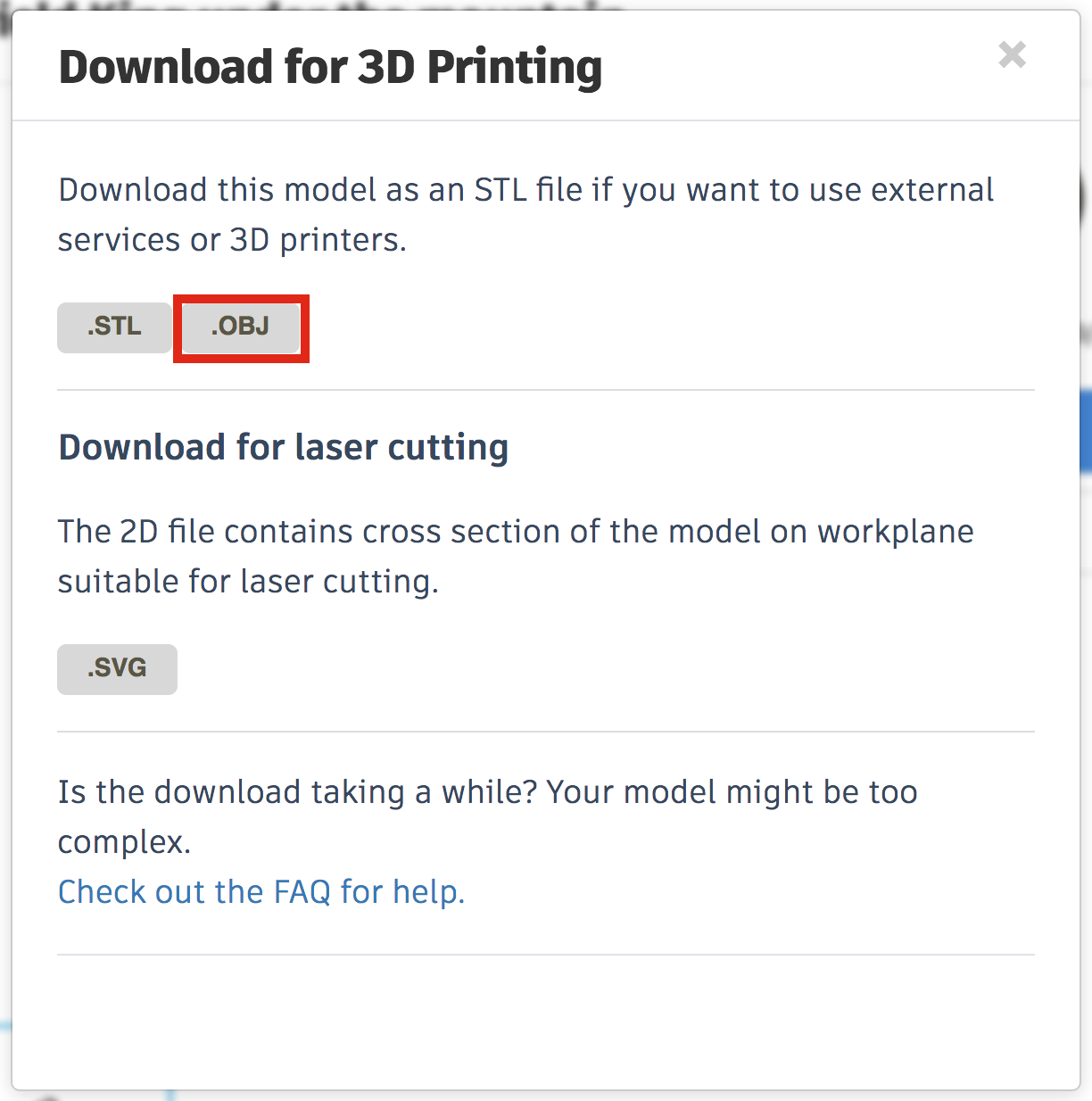1092x1101 pixels.
Task: Click the red-outlined download button
Action: (x=240, y=327)
